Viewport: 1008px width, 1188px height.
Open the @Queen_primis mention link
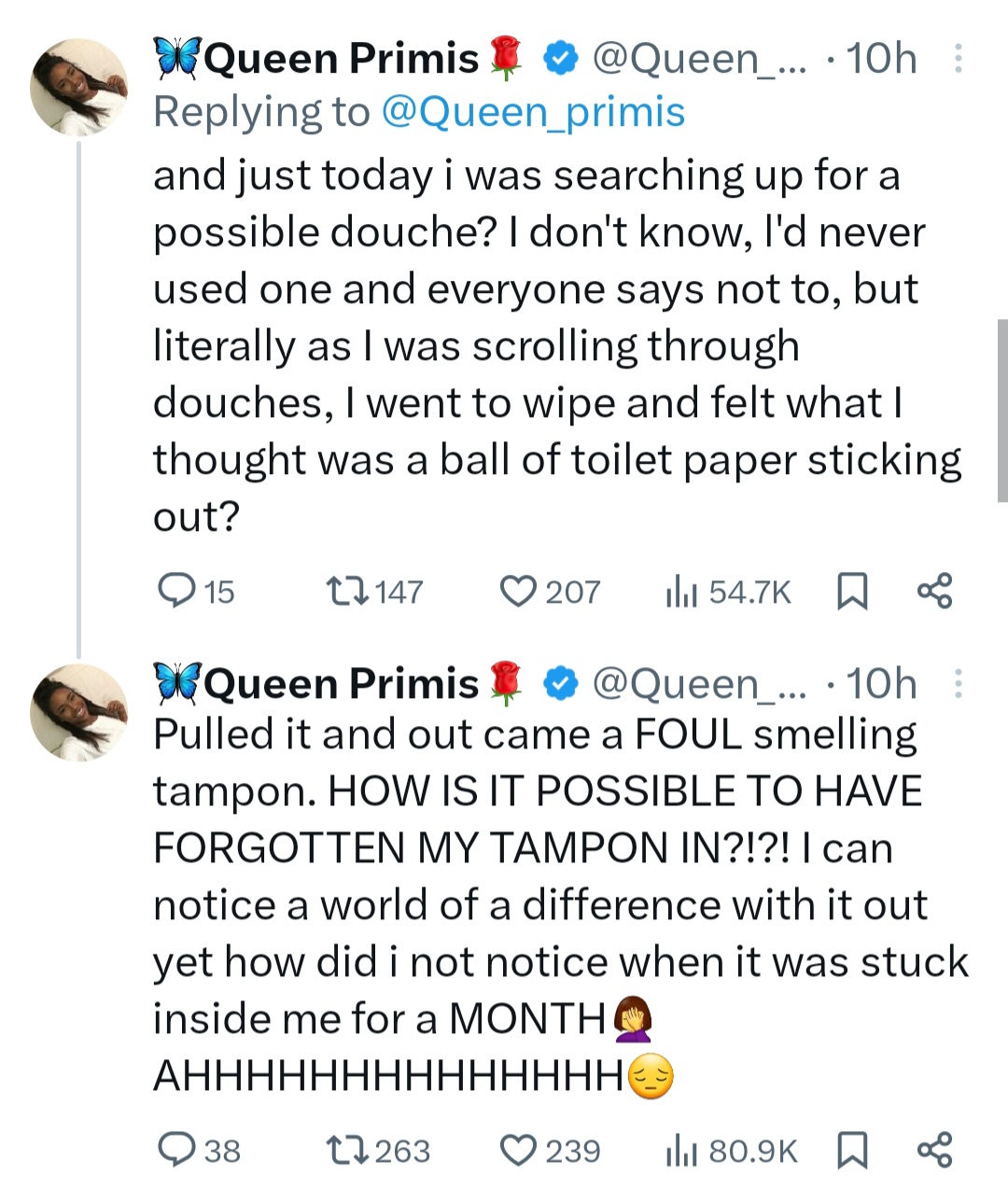click(x=533, y=113)
